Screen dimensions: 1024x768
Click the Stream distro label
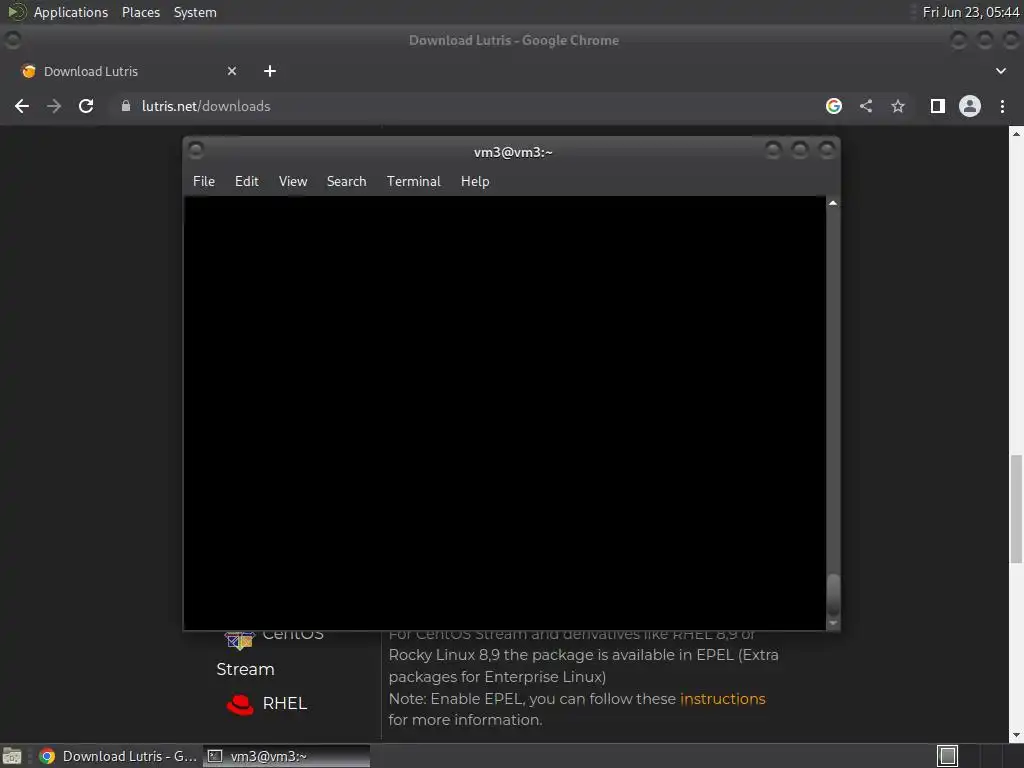click(245, 669)
